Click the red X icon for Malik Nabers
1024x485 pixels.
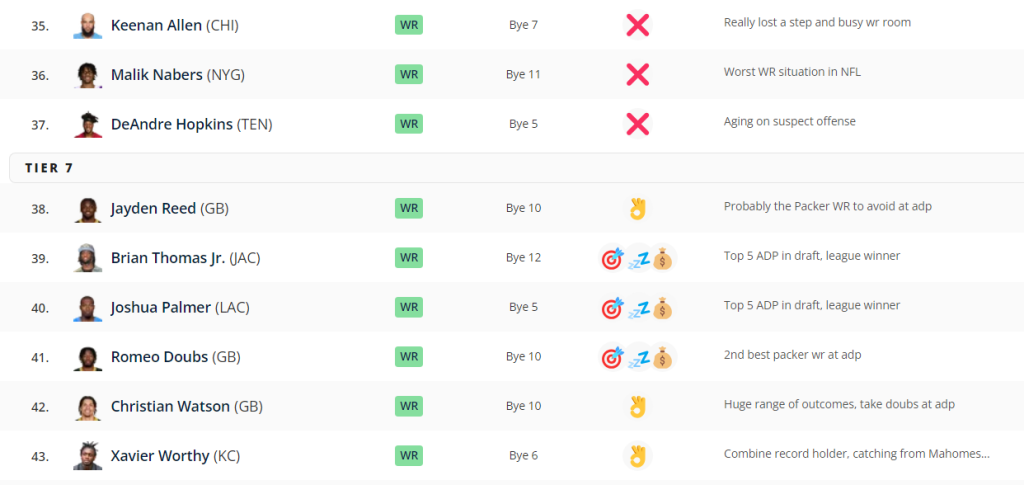tap(637, 74)
